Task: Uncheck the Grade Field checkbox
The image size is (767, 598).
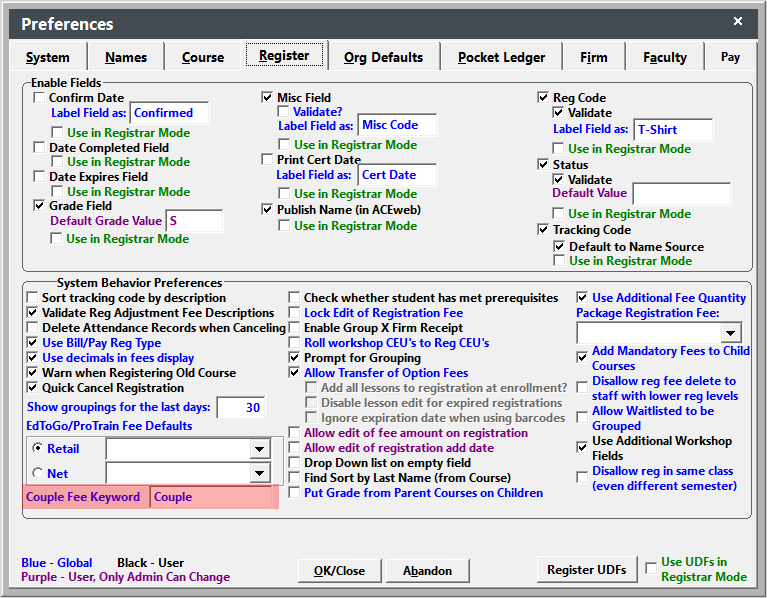Action: [39, 205]
